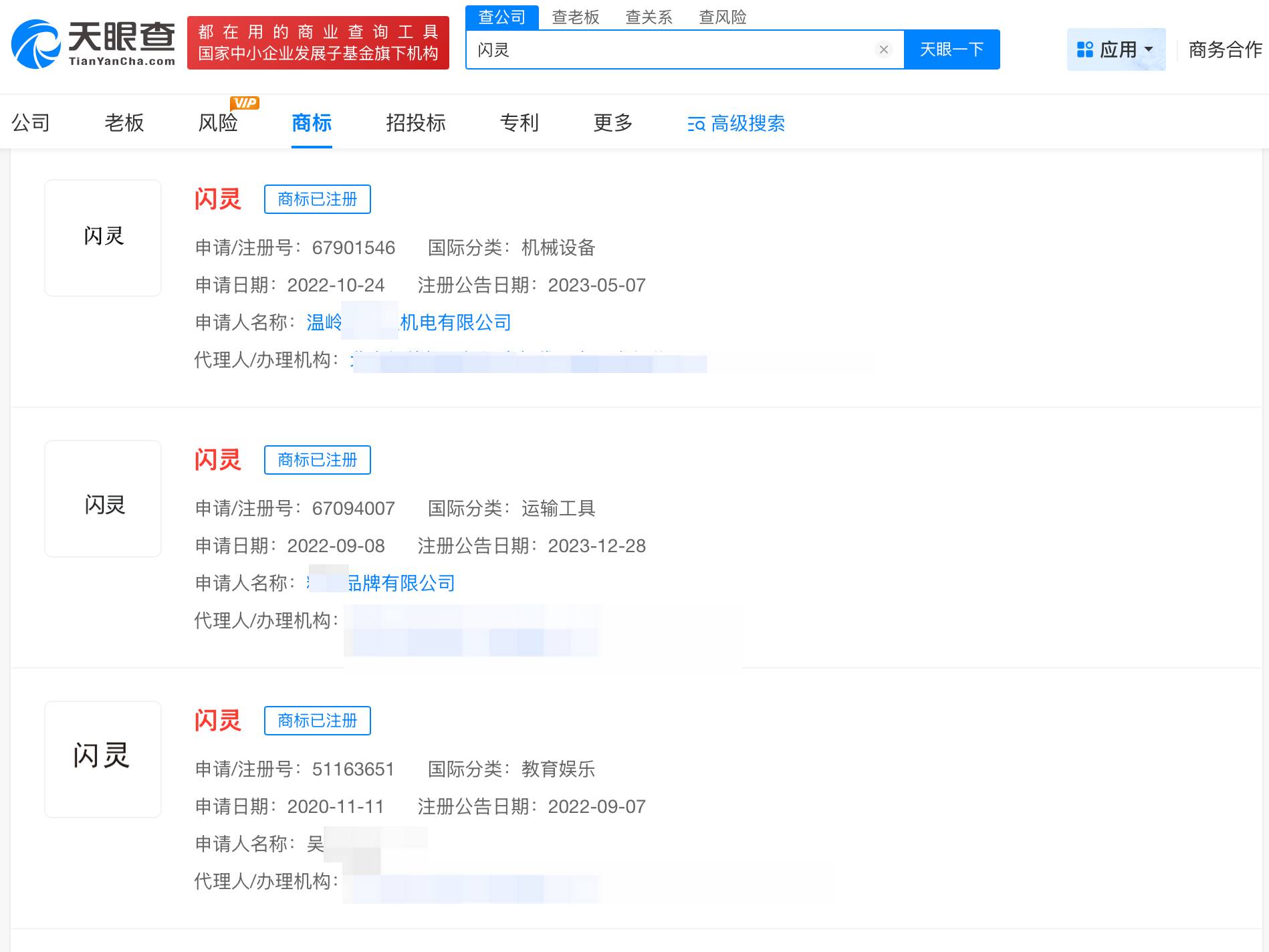The height and width of the screenshot is (952, 1269).
Task: Click the 天眼一下 search button
Action: (952, 48)
